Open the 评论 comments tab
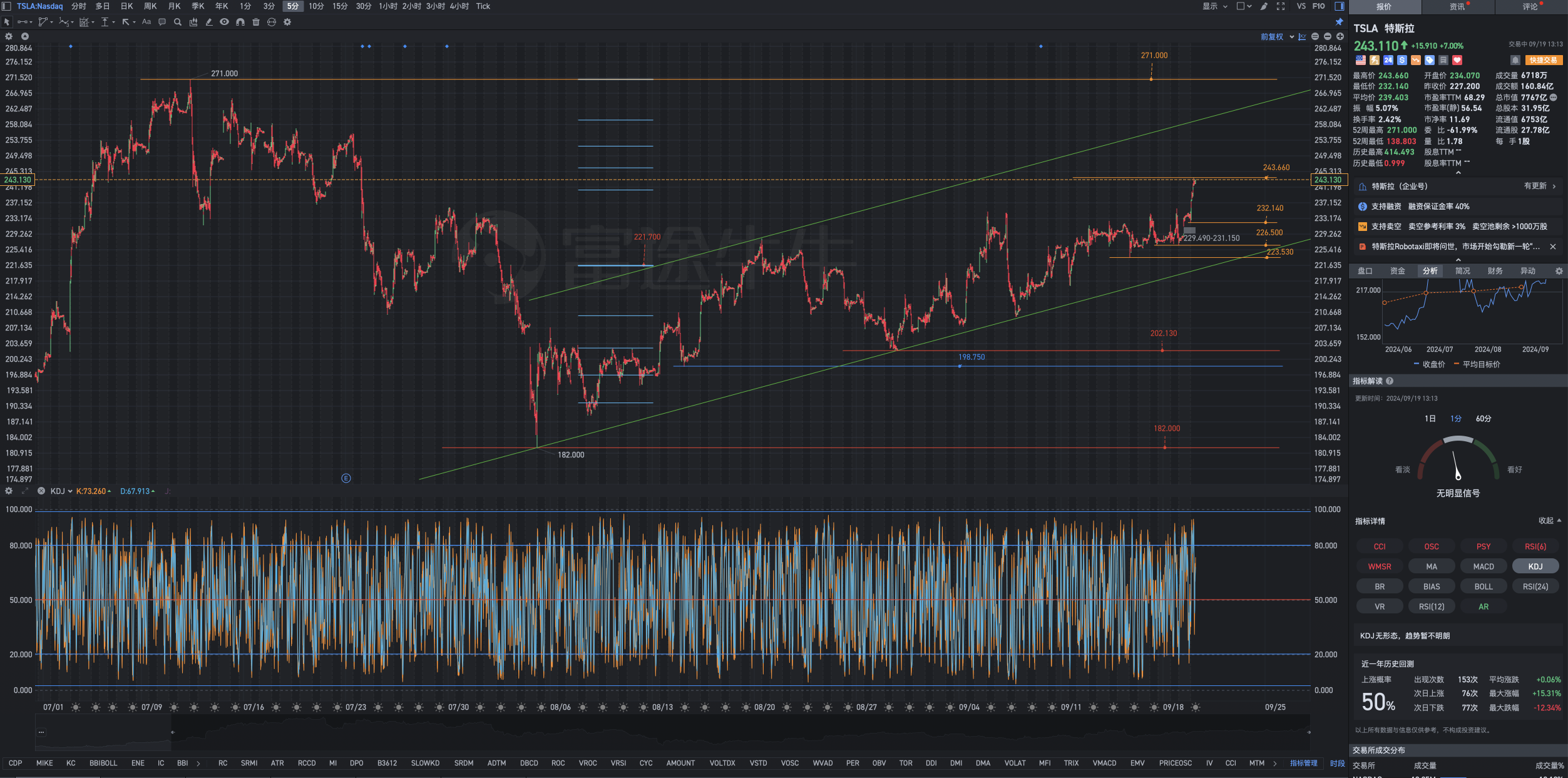 (x=1530, y=7)
